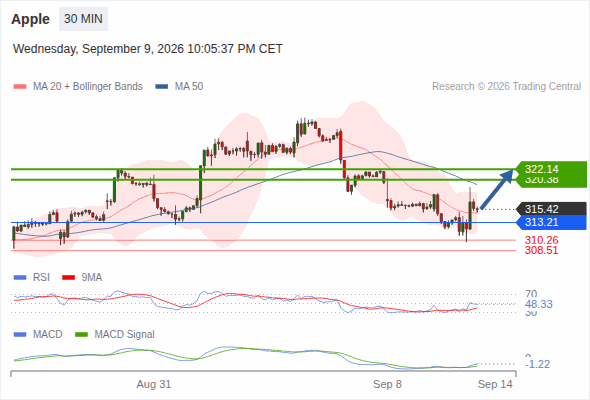The width and height of the screenshot is (590, 400).
Task: Click the red 9MA legend swatch
Action: click(68, 278)
